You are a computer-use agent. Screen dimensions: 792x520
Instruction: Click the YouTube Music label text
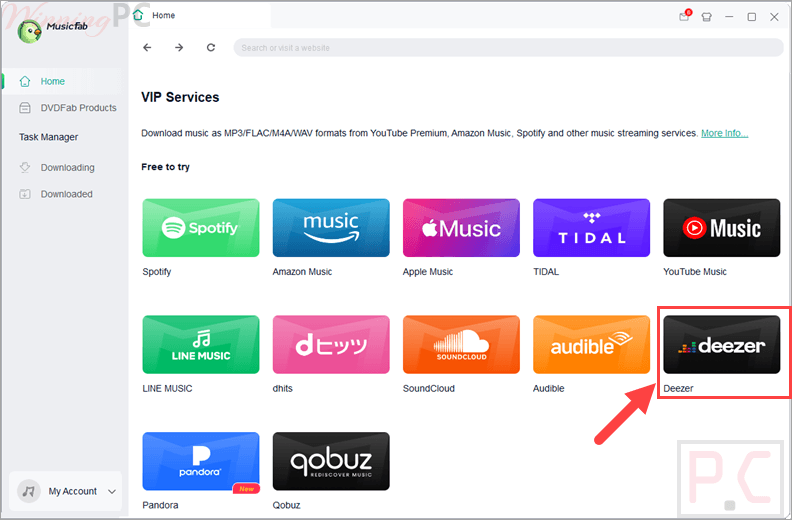695,272
